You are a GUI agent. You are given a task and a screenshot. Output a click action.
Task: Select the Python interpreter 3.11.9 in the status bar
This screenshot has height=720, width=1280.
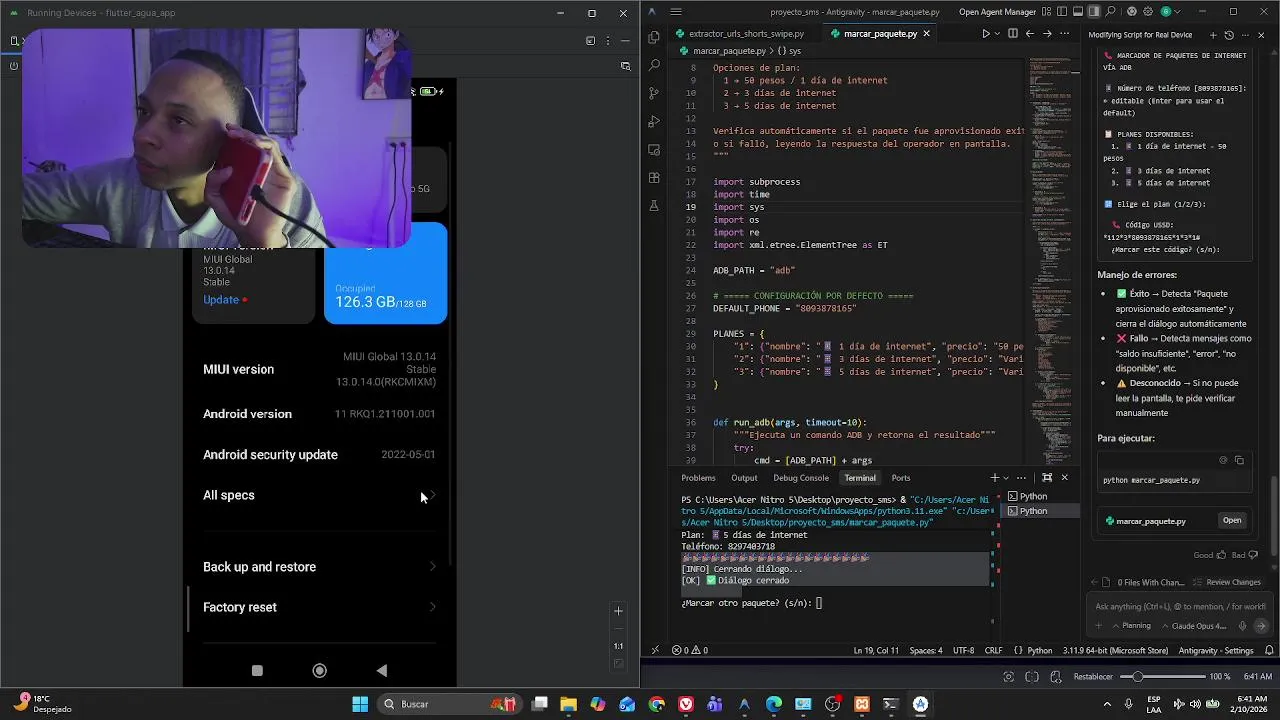(1115, 650)
